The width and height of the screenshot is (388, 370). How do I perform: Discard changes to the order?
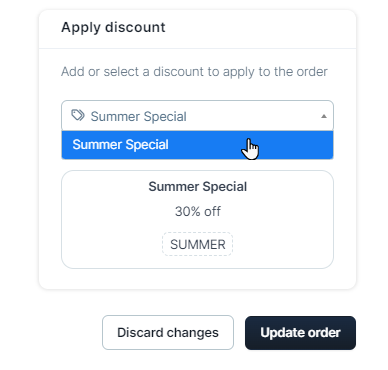pyautogui.click(x=168, y=332)
